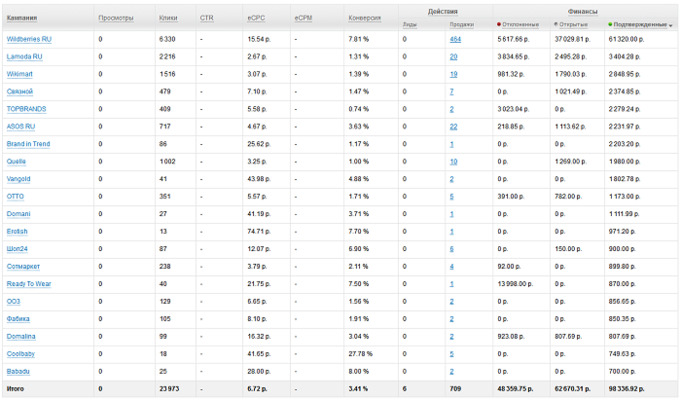Open the 10 sales link for Quelle
Viewport: 681px width, 400px height.
[453, 161]
